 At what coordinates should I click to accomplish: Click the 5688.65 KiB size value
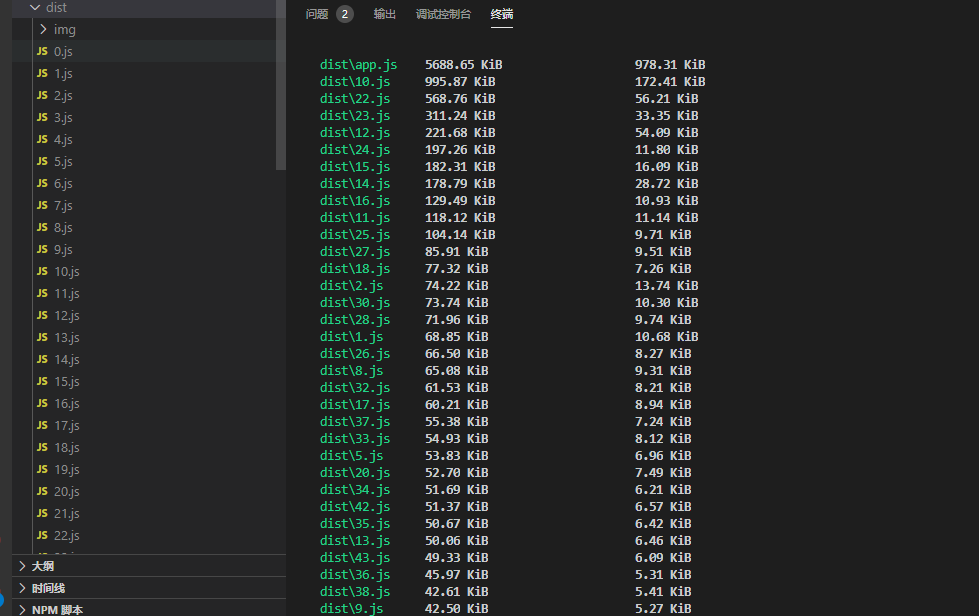(464, 65)
